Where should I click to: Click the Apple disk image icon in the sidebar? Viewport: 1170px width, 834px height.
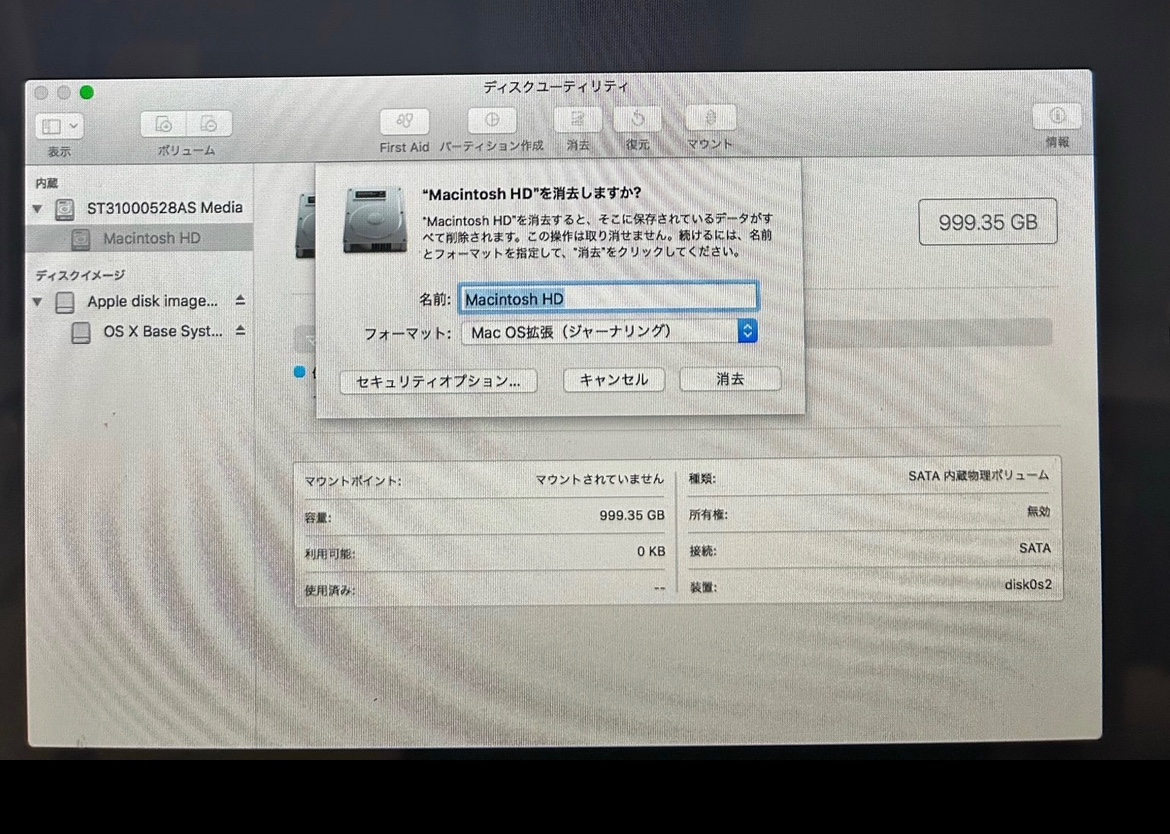65,303
